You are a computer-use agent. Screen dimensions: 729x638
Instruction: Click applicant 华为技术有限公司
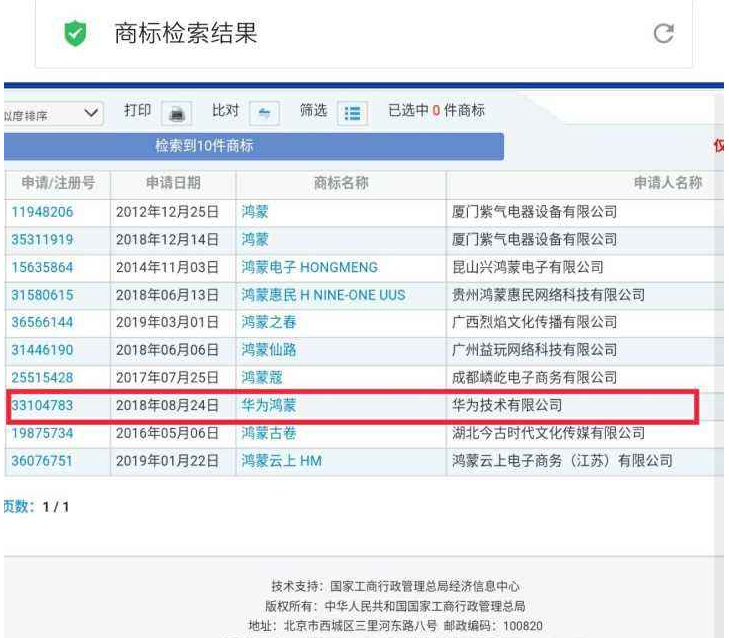[x=507, y=405]
